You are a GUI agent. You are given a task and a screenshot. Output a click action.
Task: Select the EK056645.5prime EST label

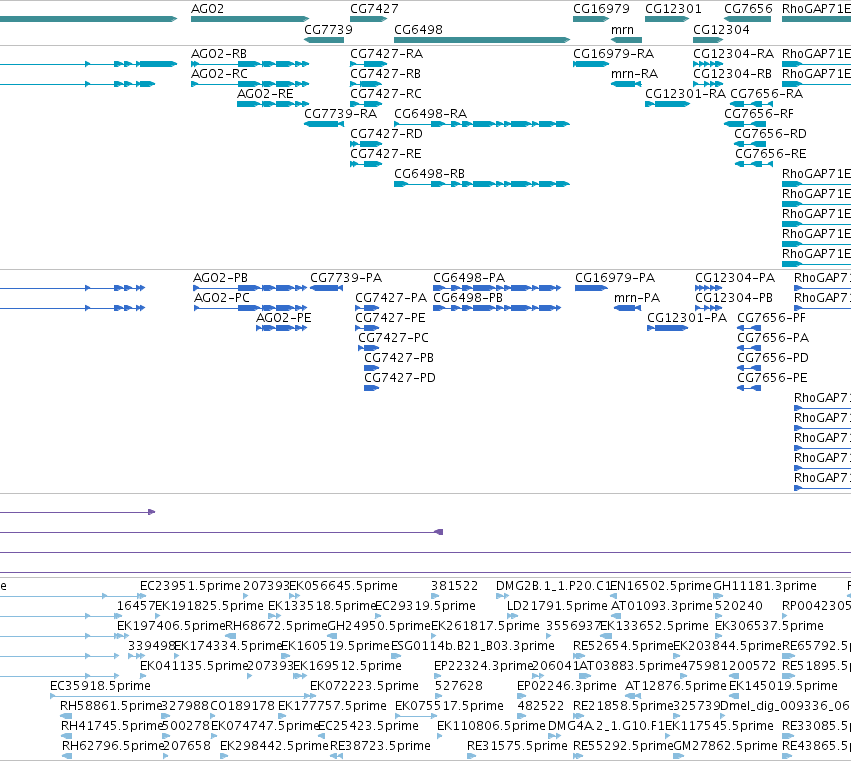point(343,586)
